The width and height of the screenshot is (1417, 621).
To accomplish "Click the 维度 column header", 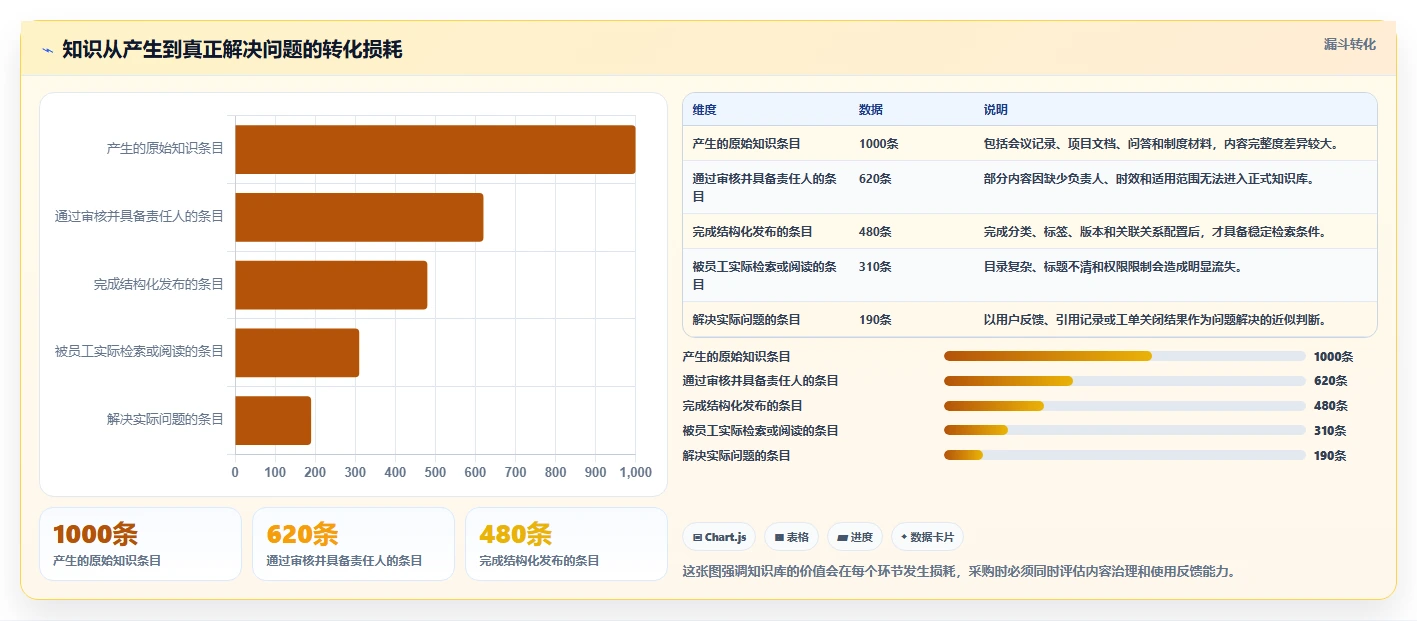I will [x=704, y=110].
